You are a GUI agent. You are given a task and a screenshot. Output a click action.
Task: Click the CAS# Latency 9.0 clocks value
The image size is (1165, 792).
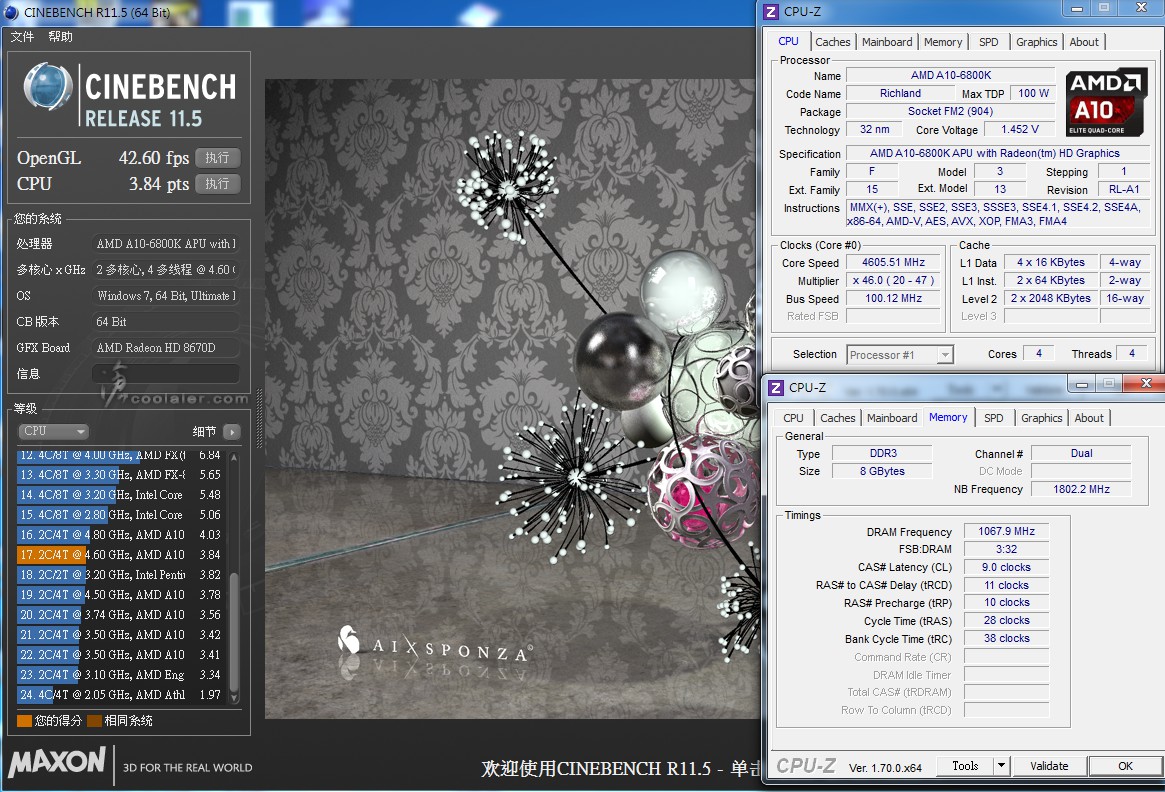click(x=1007, y=567)
